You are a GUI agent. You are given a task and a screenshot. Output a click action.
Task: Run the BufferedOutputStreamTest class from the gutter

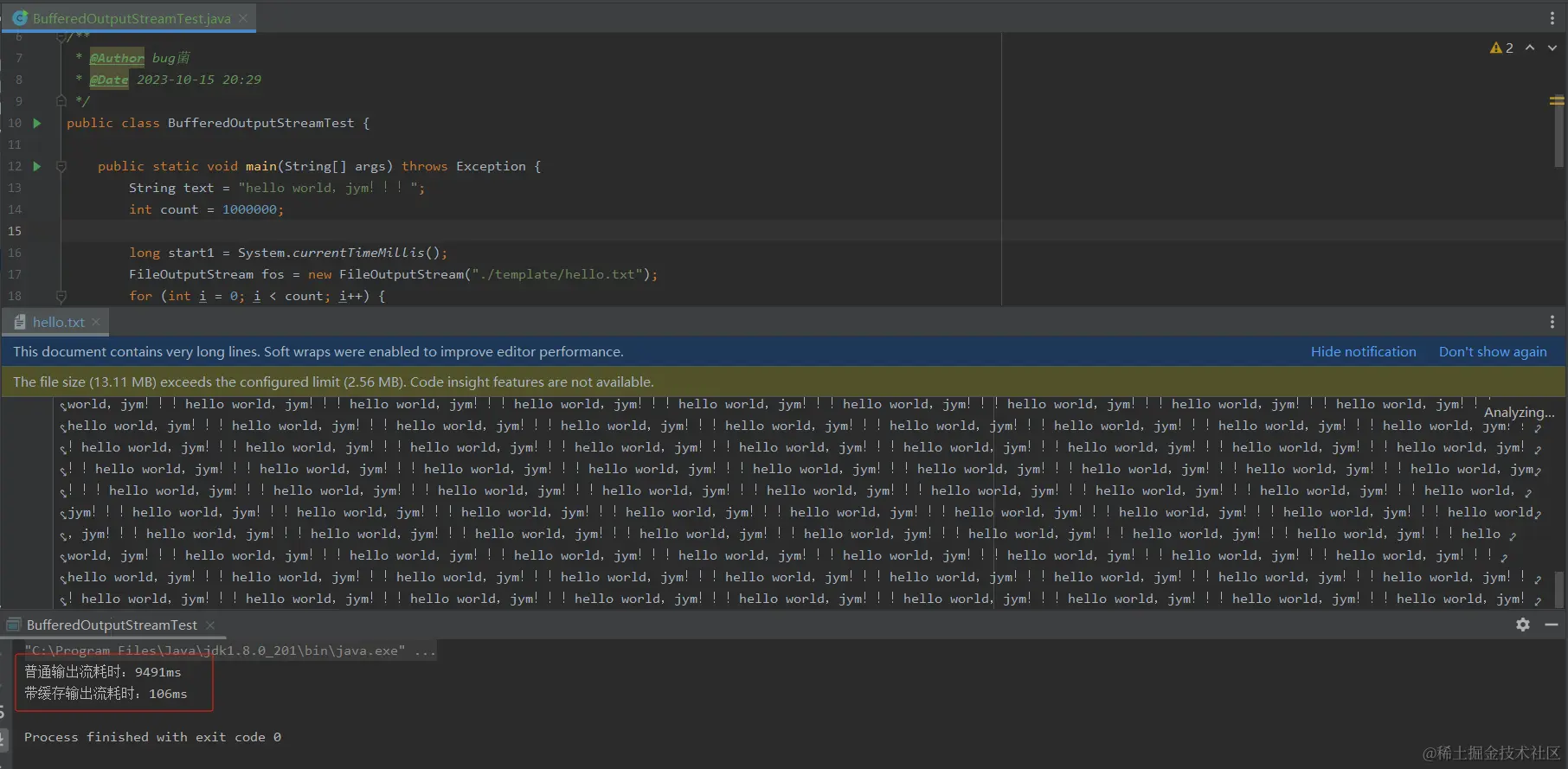(37, 123)
